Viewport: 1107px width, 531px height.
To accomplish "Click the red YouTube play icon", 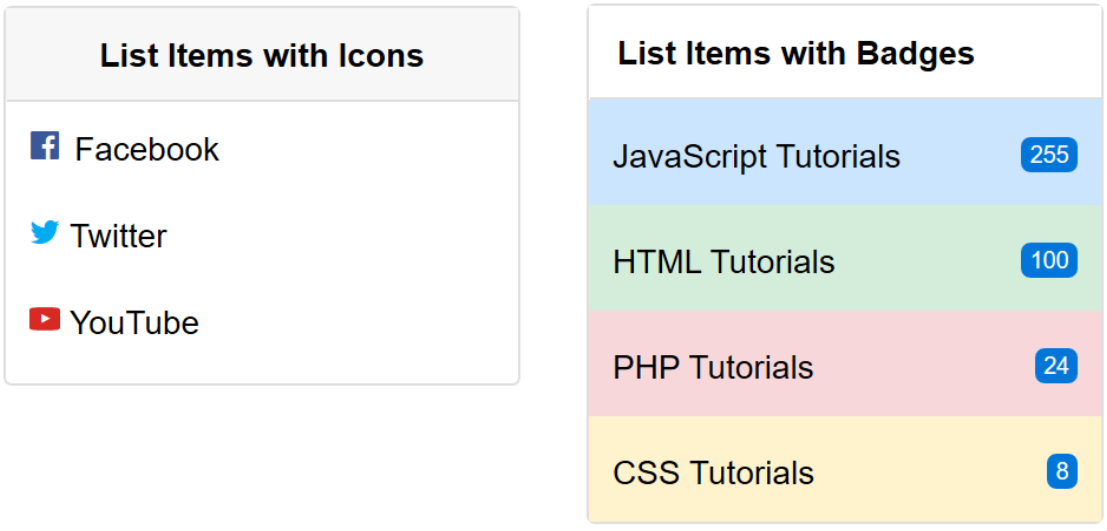I will pos(44,319).
